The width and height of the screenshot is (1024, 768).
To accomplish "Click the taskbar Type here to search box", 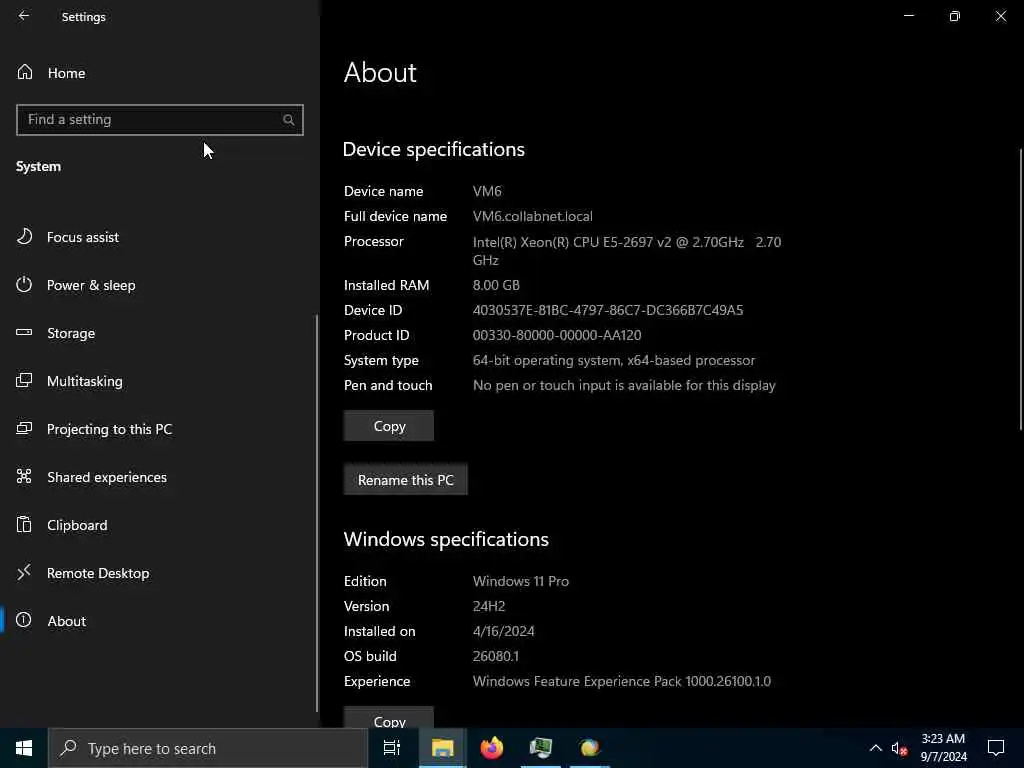I will pos(208,748).
